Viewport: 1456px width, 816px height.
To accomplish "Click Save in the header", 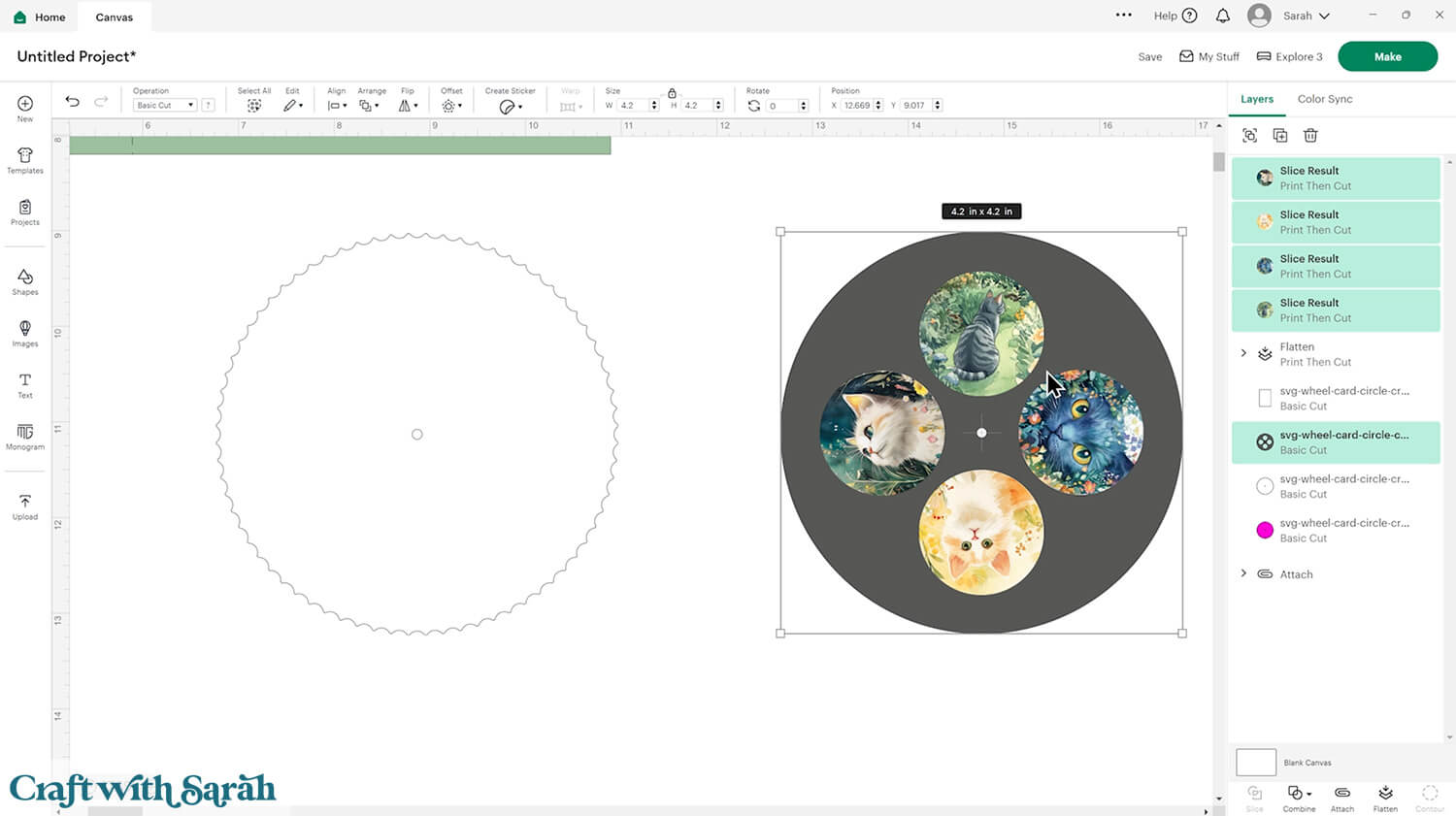I will coord(1149,57).
